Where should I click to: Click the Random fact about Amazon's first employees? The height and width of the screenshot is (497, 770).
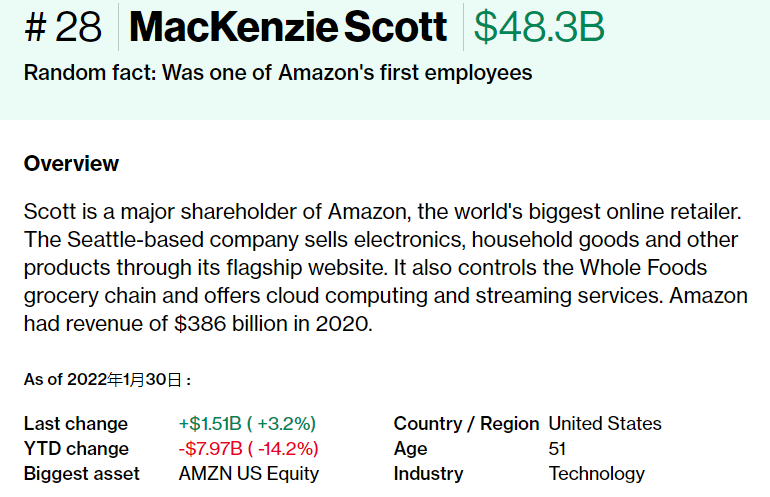pos(278,73)
